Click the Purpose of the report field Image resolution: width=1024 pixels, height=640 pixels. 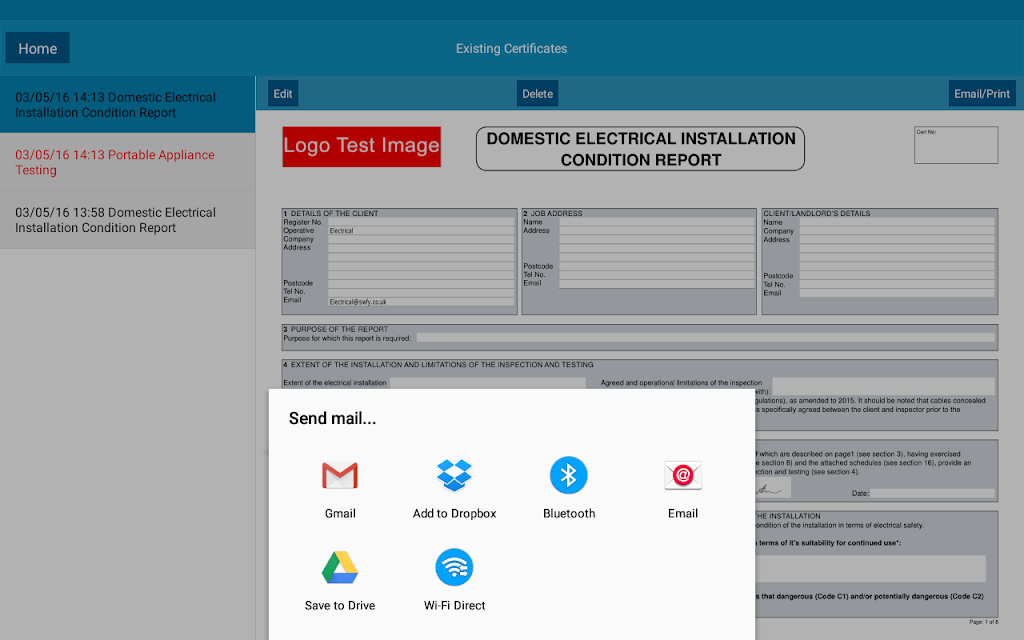[705, 338]
